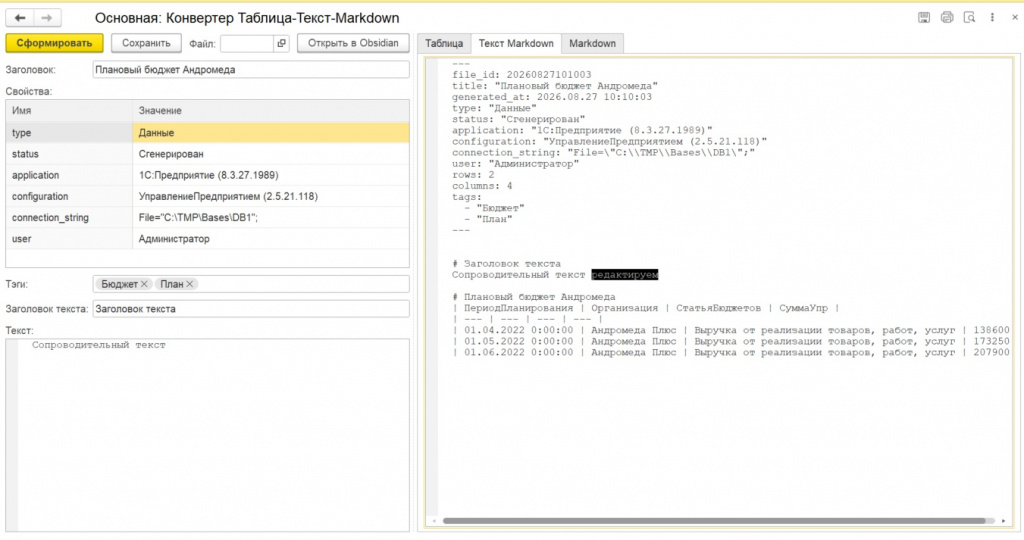Viewport: 1024px width, 540px height.
Task: Click the Заголовок input field
Action: [251, 70]
